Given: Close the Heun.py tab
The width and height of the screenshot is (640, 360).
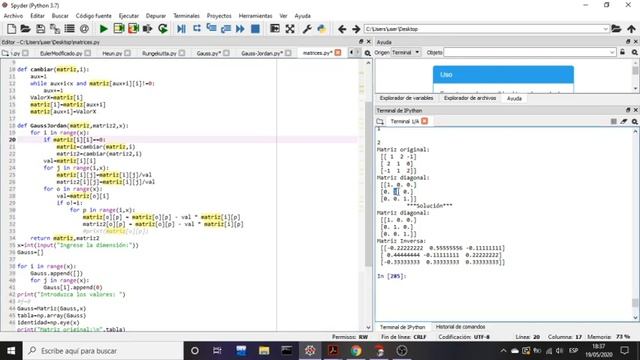Looking at the screenshot, I should tap(127, 53).
